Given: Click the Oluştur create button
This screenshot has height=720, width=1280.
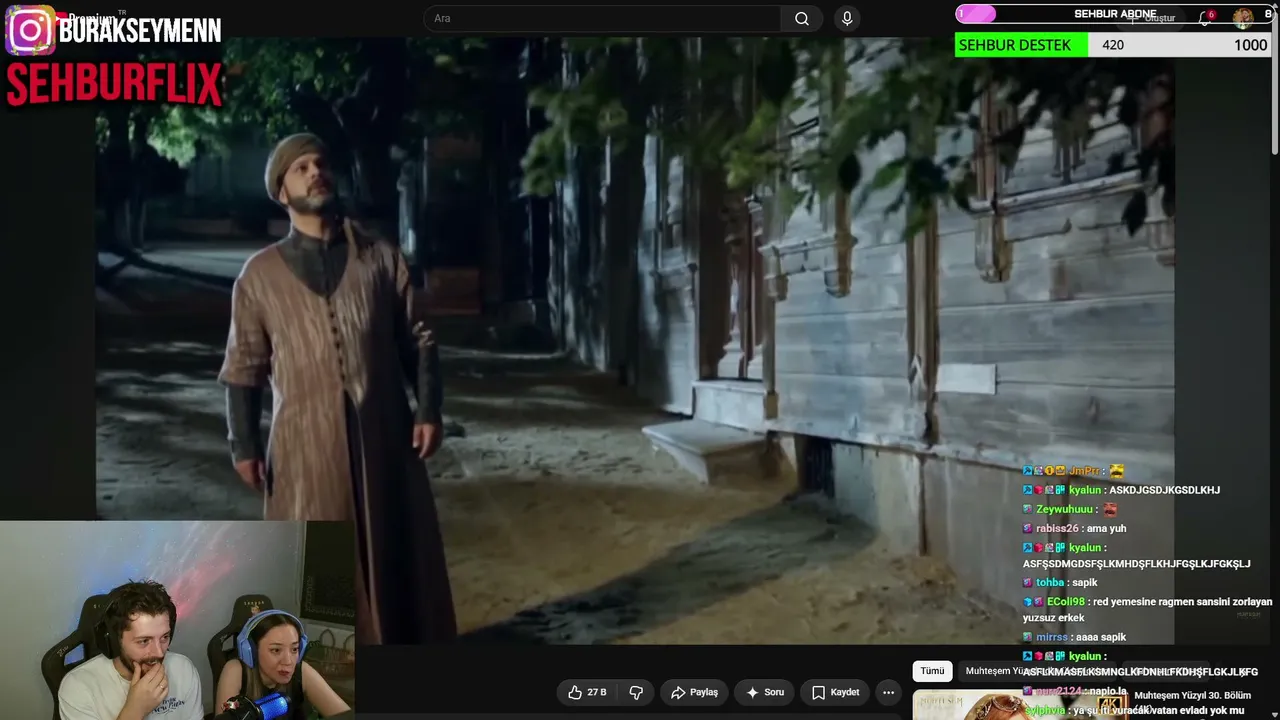Looking at the screenshot, I should 1153,18.
